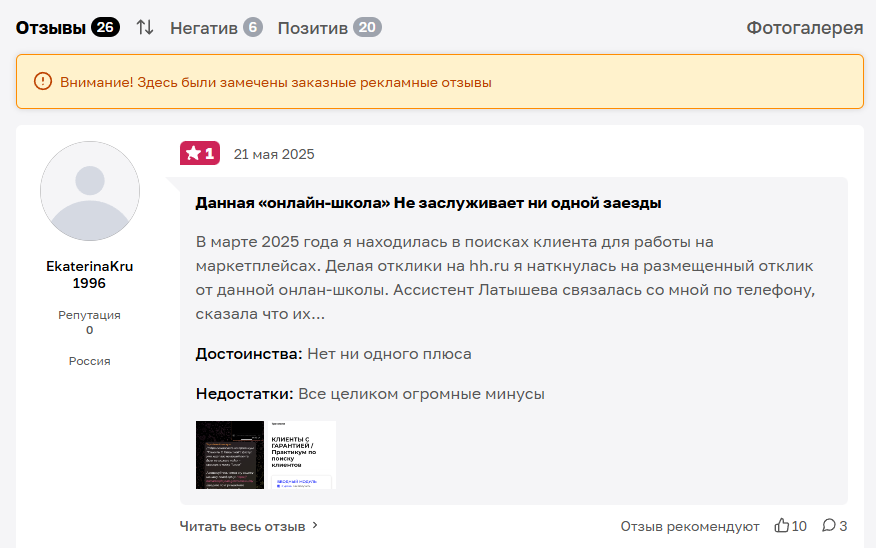Open the EkaterinaKru 1996 profile link

pos(89,274)
